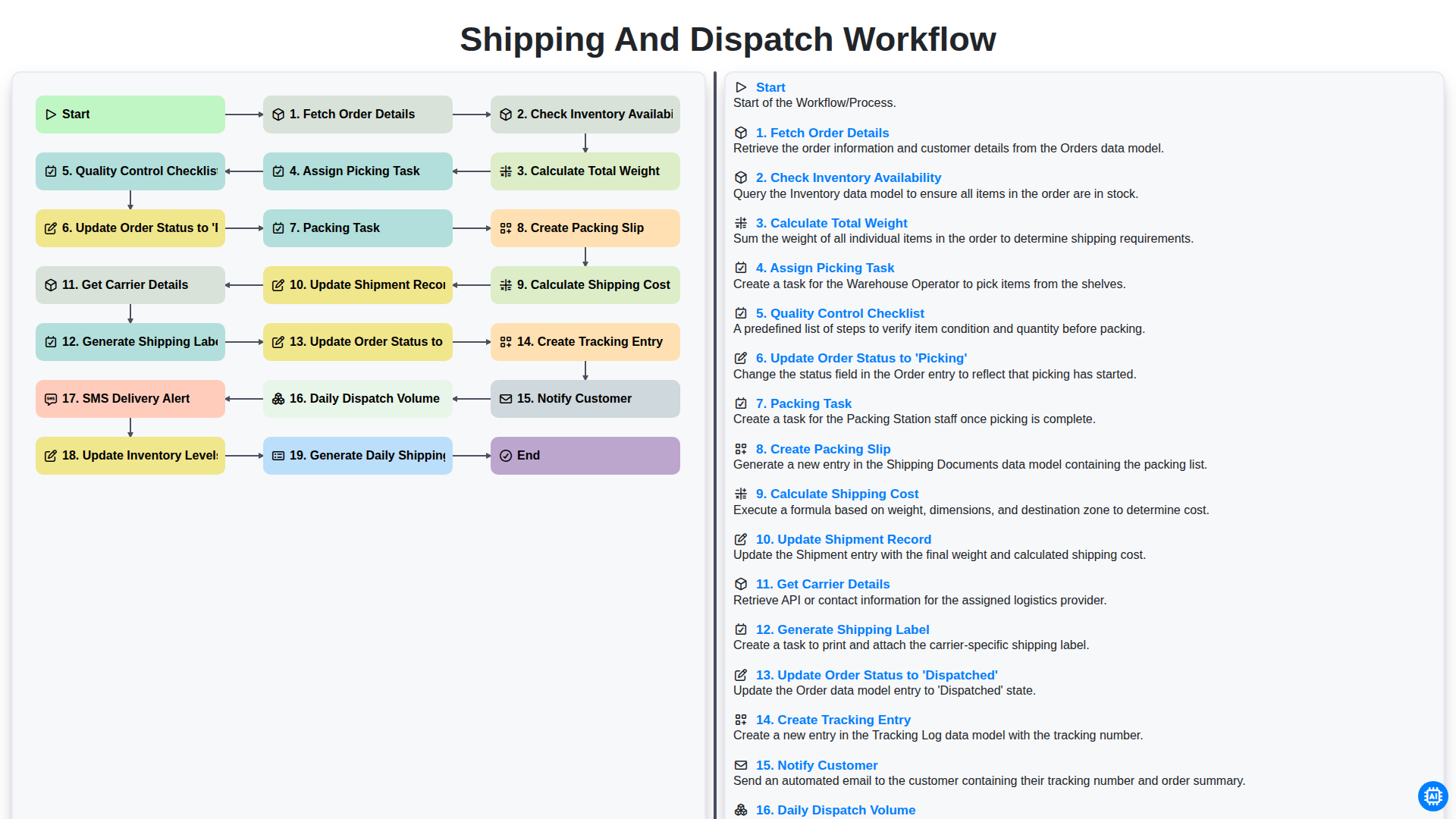This screenshot has width=1456, height=819.
Task: Open the 14. Create Tracking Entry link
Action: (x=833, y=720)
